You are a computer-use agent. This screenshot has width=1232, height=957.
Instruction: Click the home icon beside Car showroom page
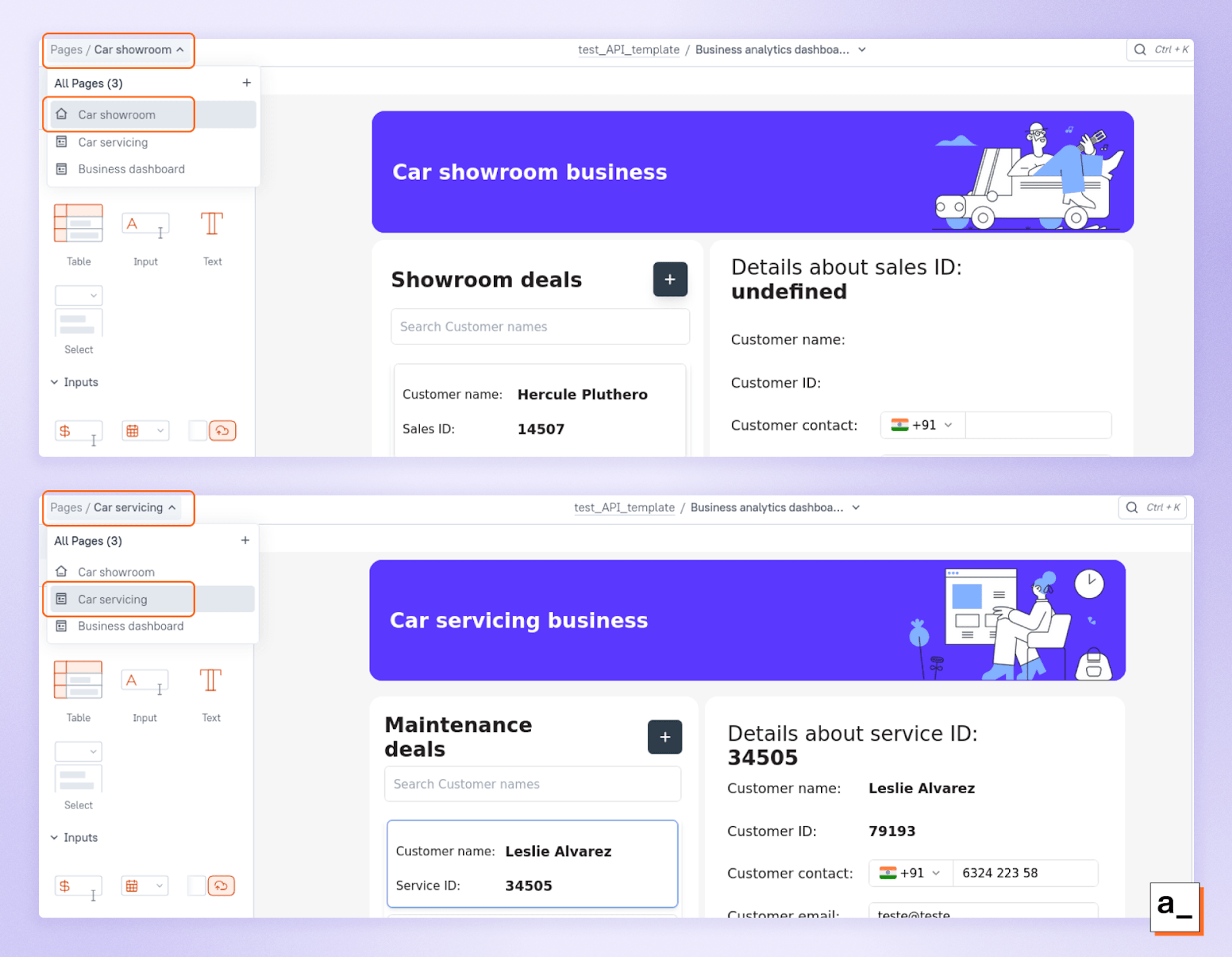(62, 114)
